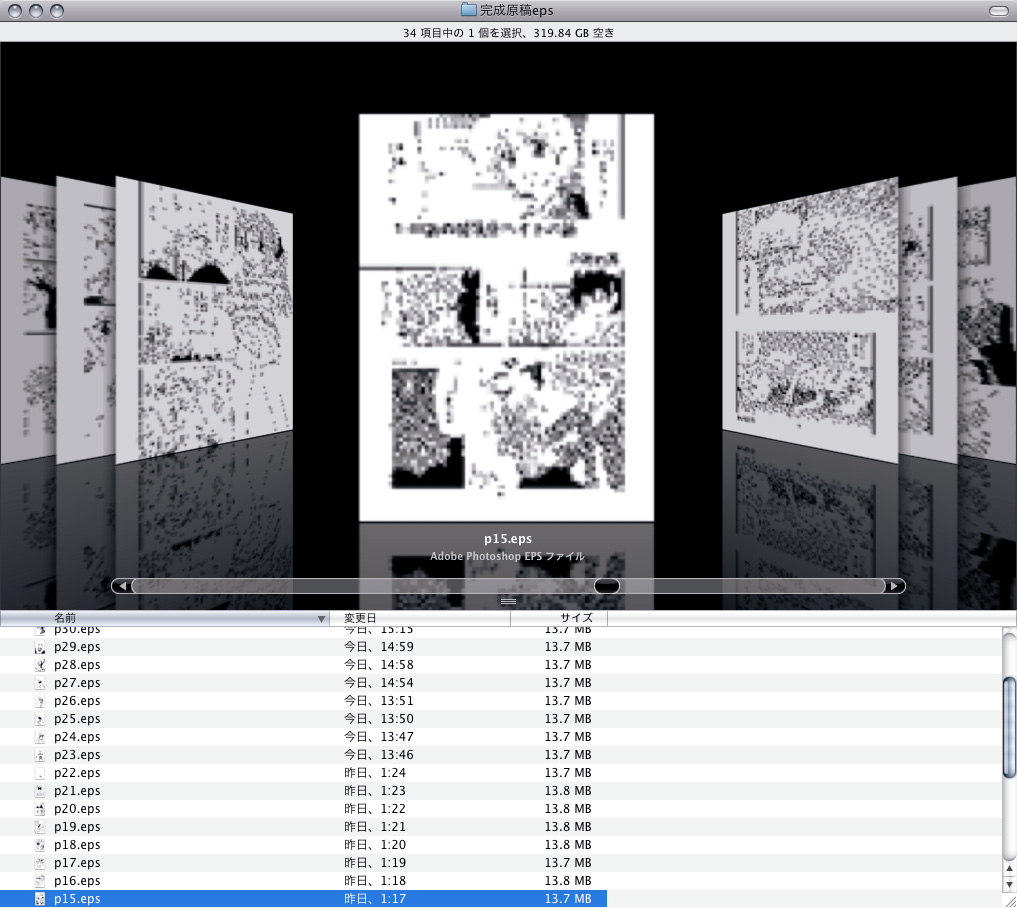1017x908 pixels.
Task: Click the p16.eps file icon
Action: [40, 881]
